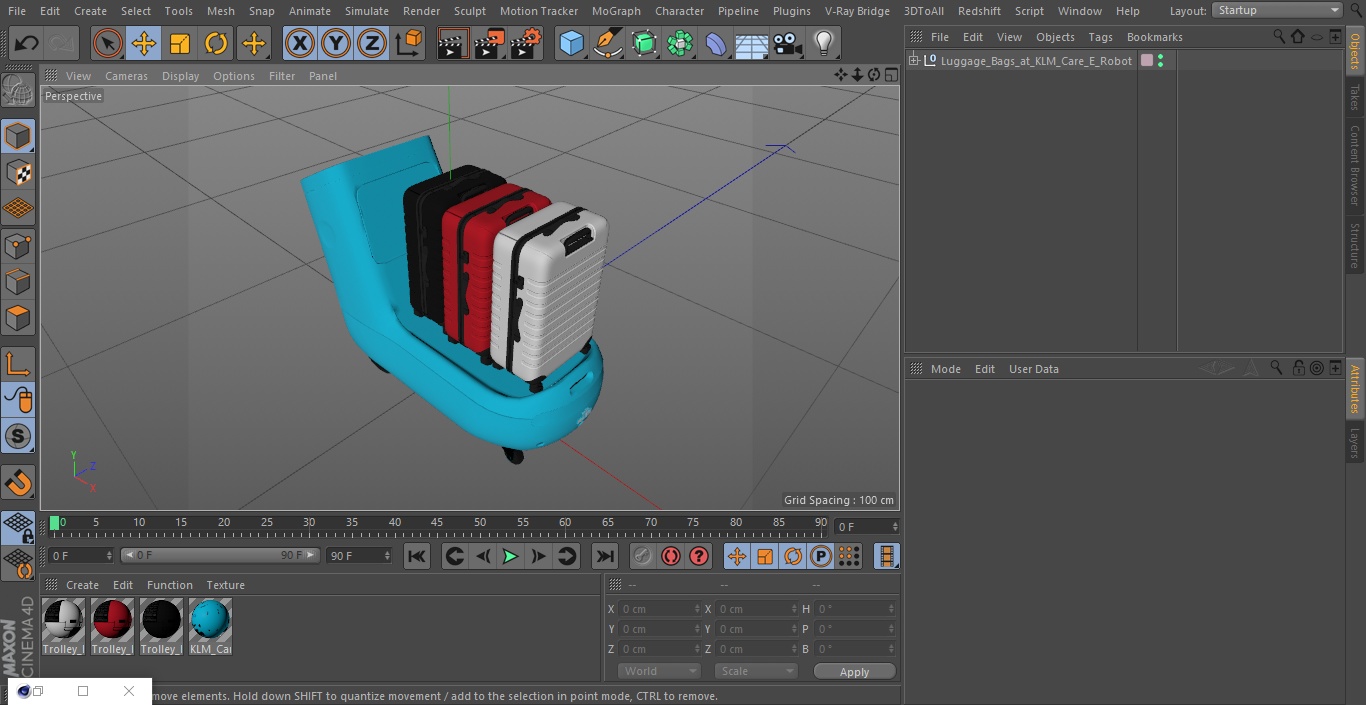Switch to Points mode

click(x=18, y=245)
